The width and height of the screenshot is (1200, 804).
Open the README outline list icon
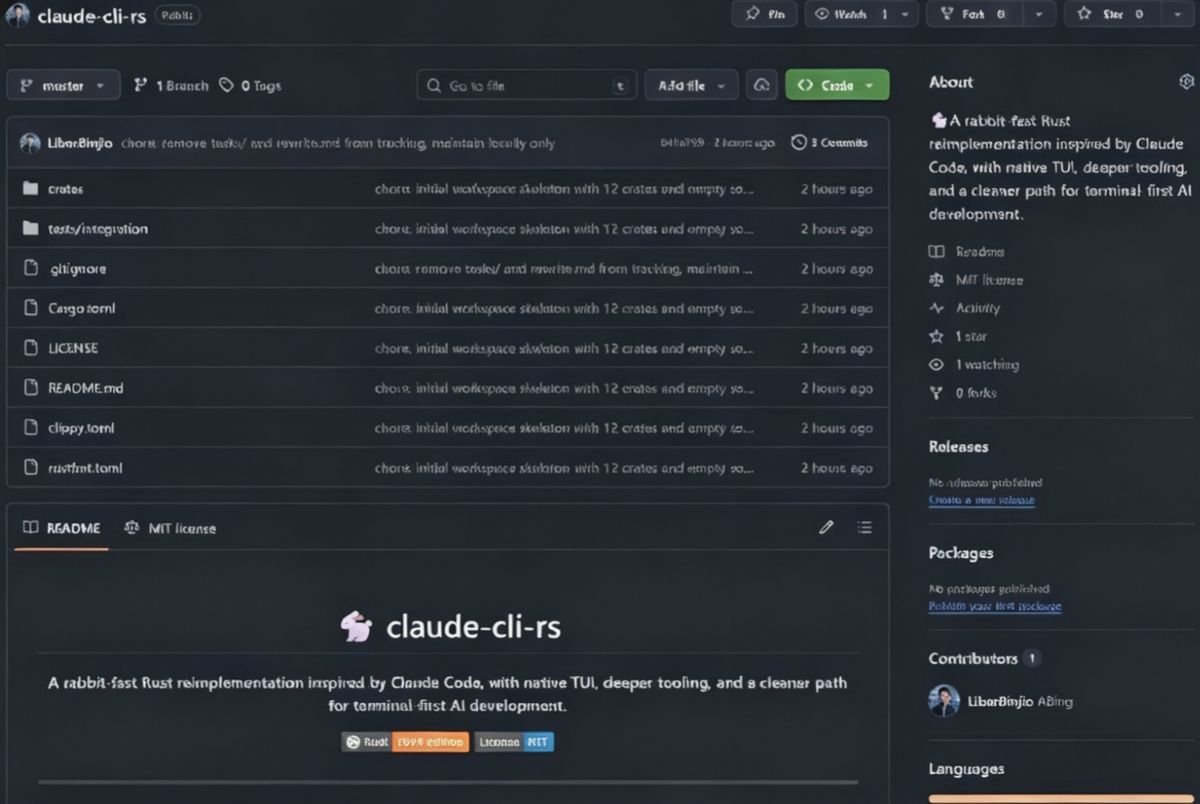click(x=865, y=527)
